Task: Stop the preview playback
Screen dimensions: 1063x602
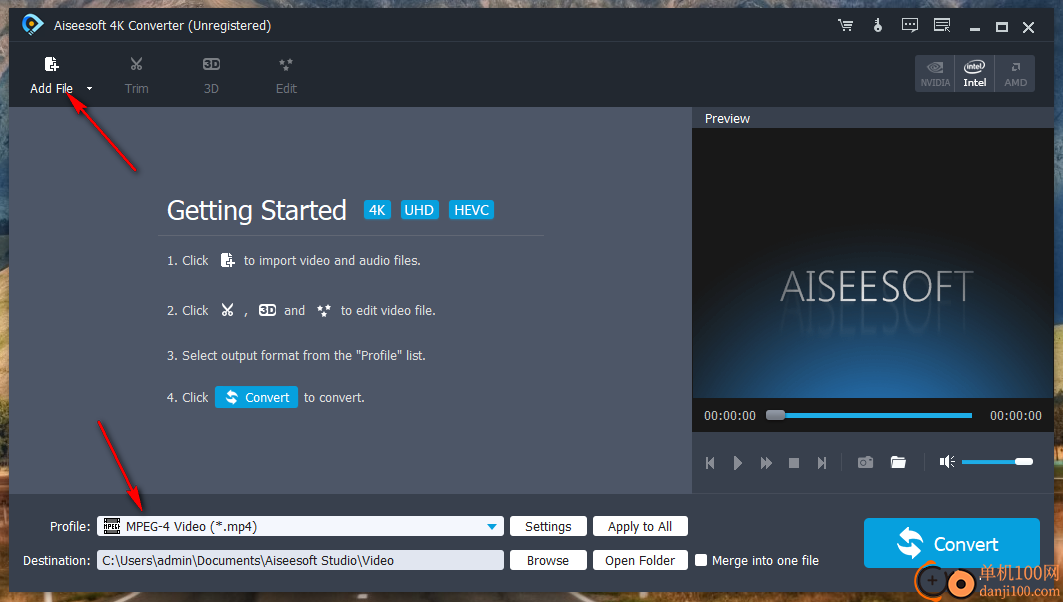Action: [794, 463]
